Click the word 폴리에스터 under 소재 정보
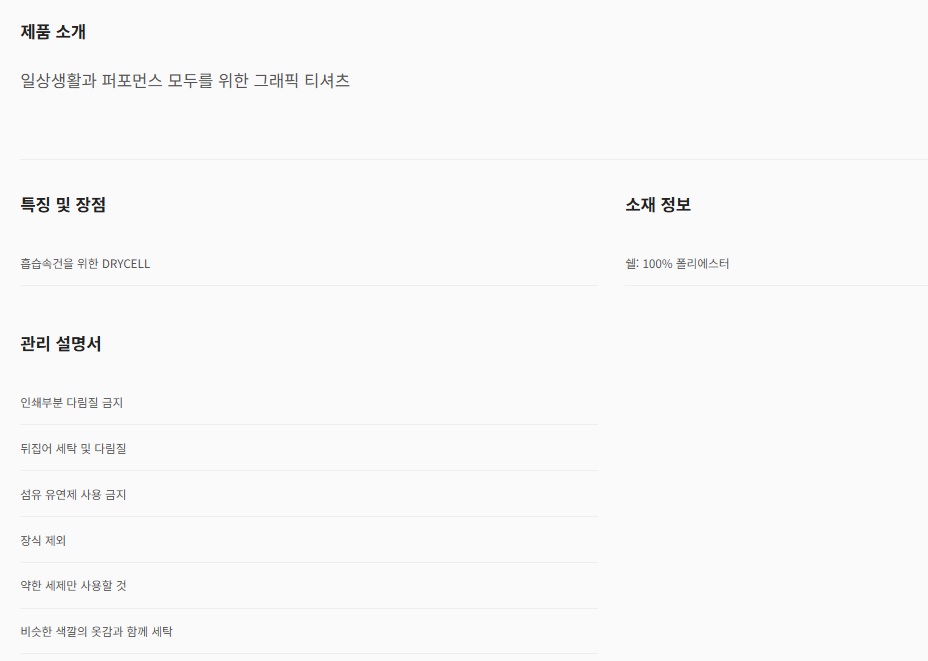Viewport: 928px width, 661px height. click(x=703, y=263)
